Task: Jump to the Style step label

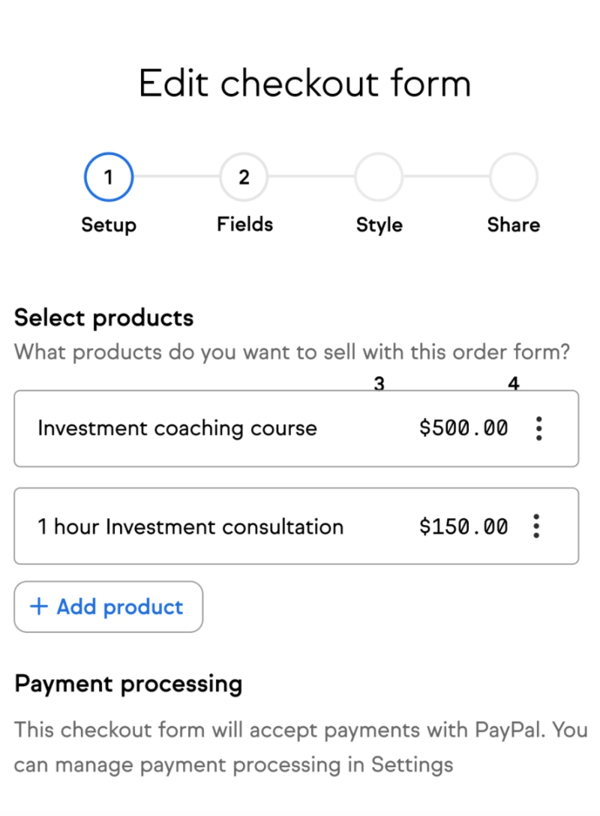Action: (x=379, y=225)
